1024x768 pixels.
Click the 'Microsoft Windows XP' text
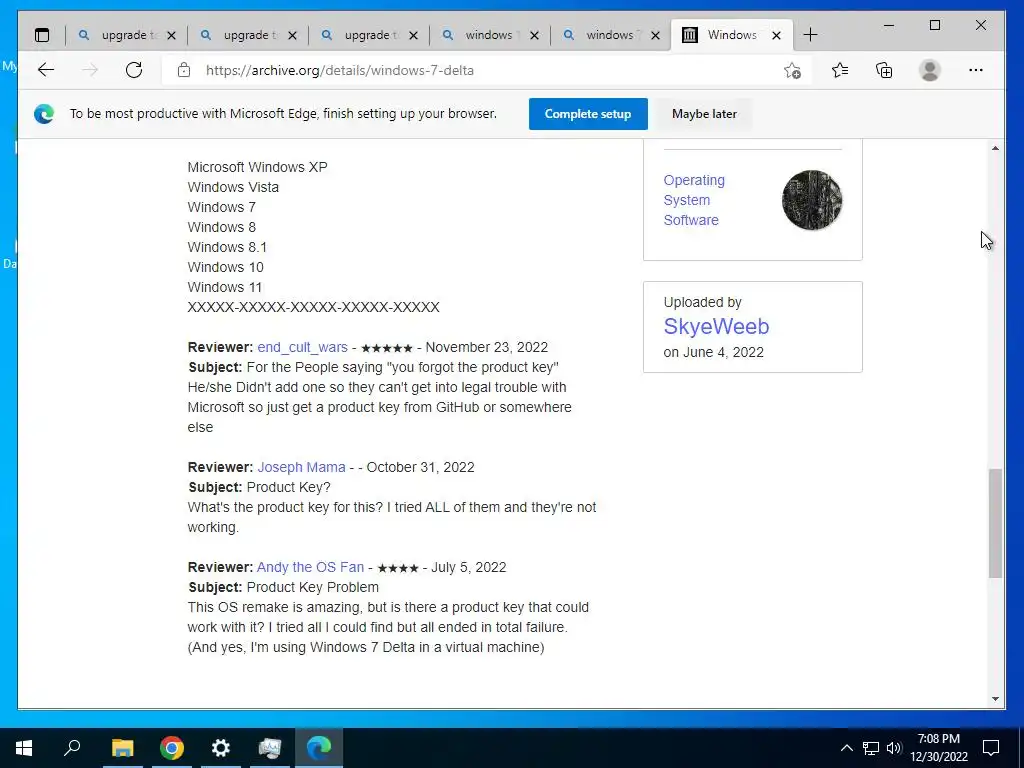(257, 167)
